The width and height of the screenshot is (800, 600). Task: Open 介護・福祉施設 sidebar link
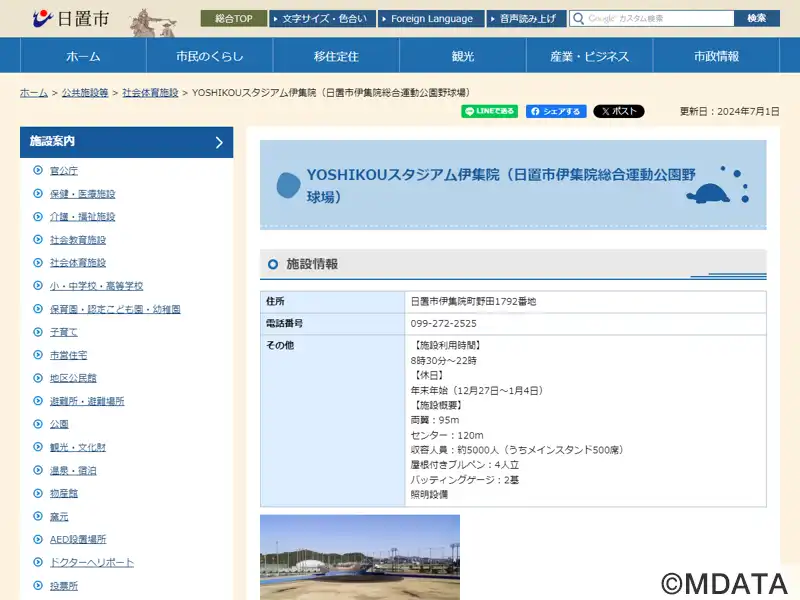pos(83,216)
